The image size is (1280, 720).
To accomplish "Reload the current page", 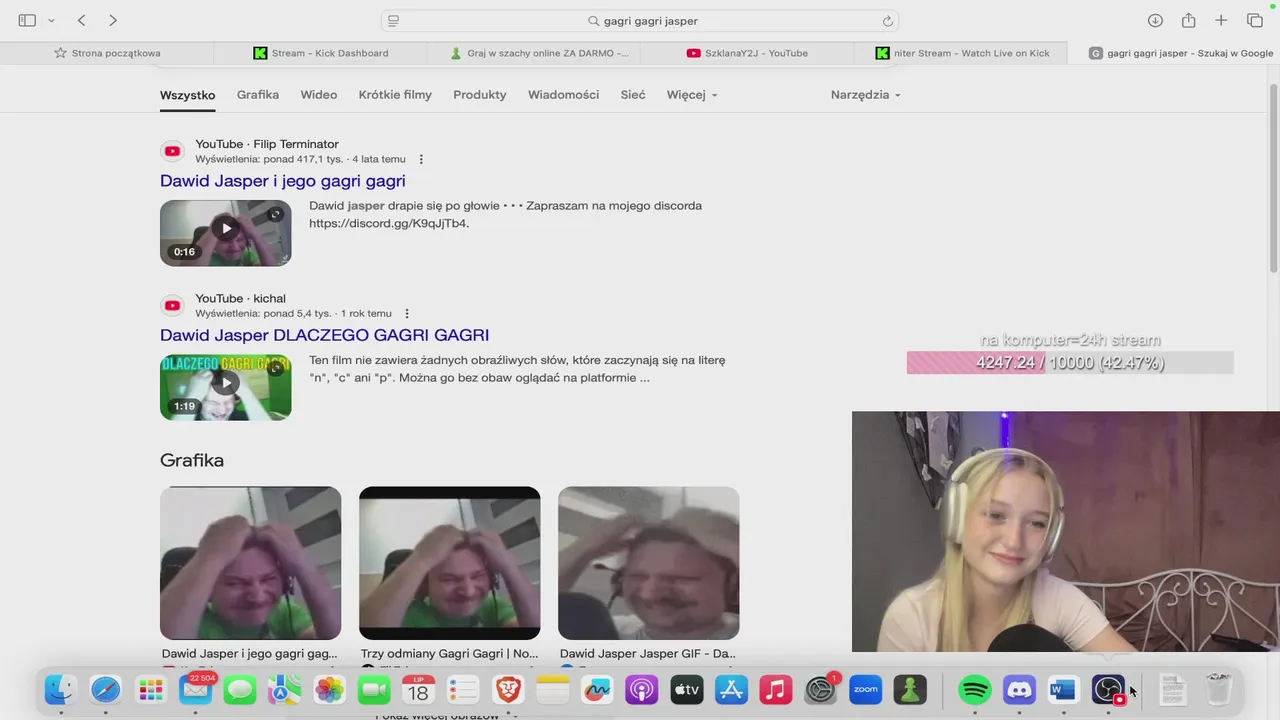I will tap(887, 20).
